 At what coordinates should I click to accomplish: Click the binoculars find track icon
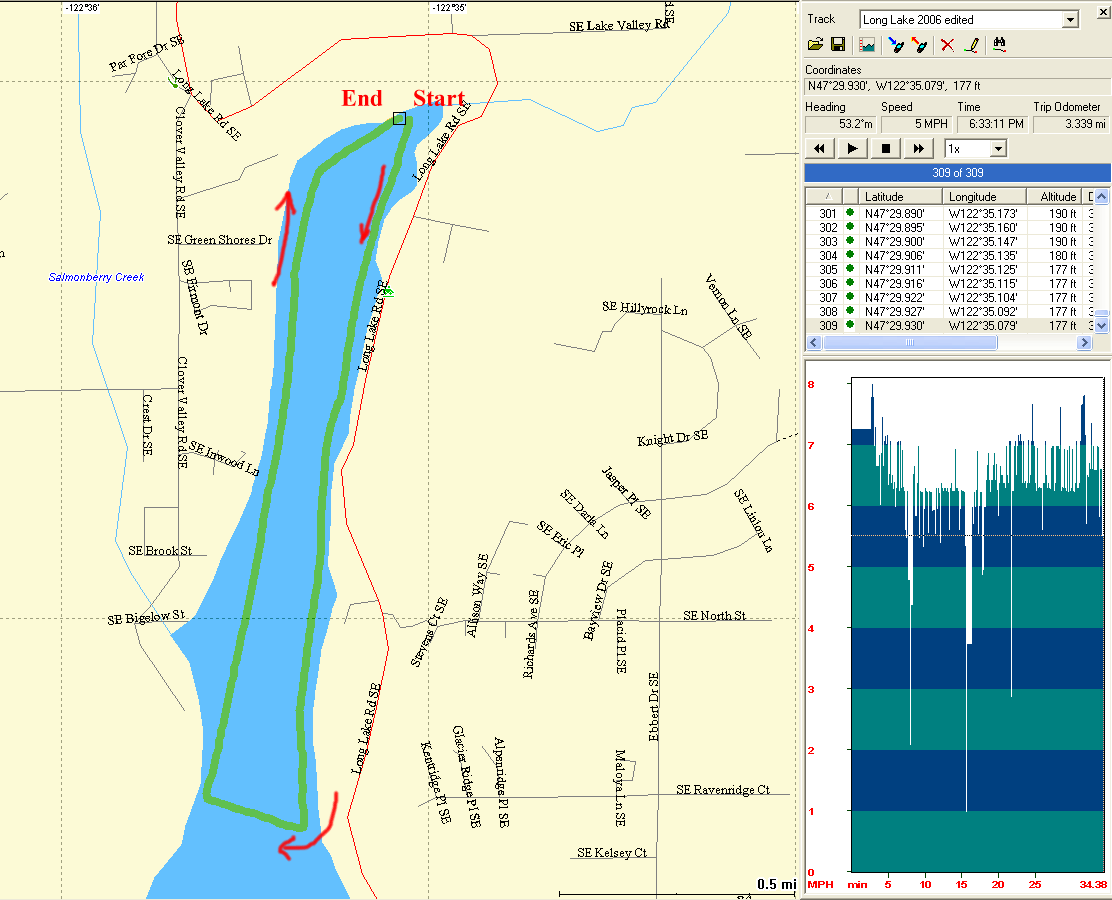pos(998,45)
